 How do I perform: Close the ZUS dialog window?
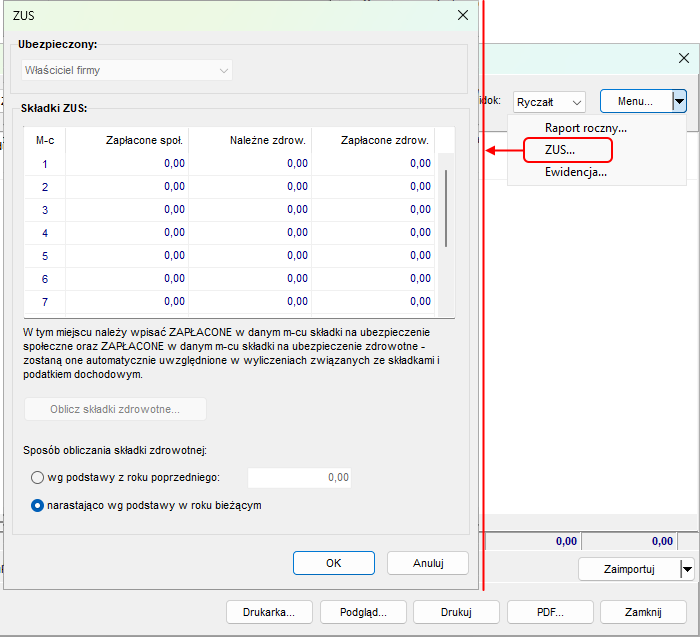tap(462, 15)
